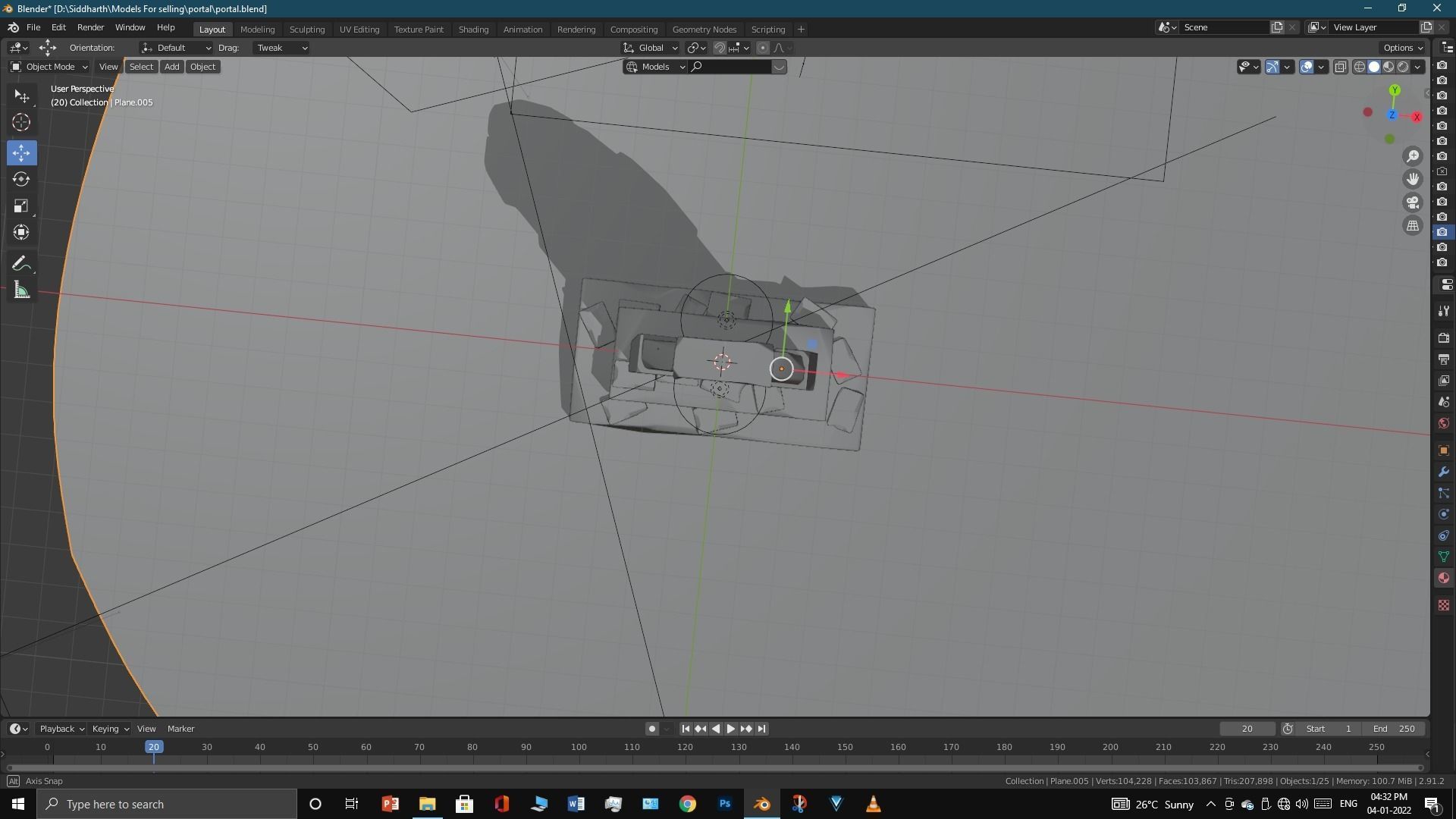
Task: Toggle camera view with the camera icon
Action: 1413,202
